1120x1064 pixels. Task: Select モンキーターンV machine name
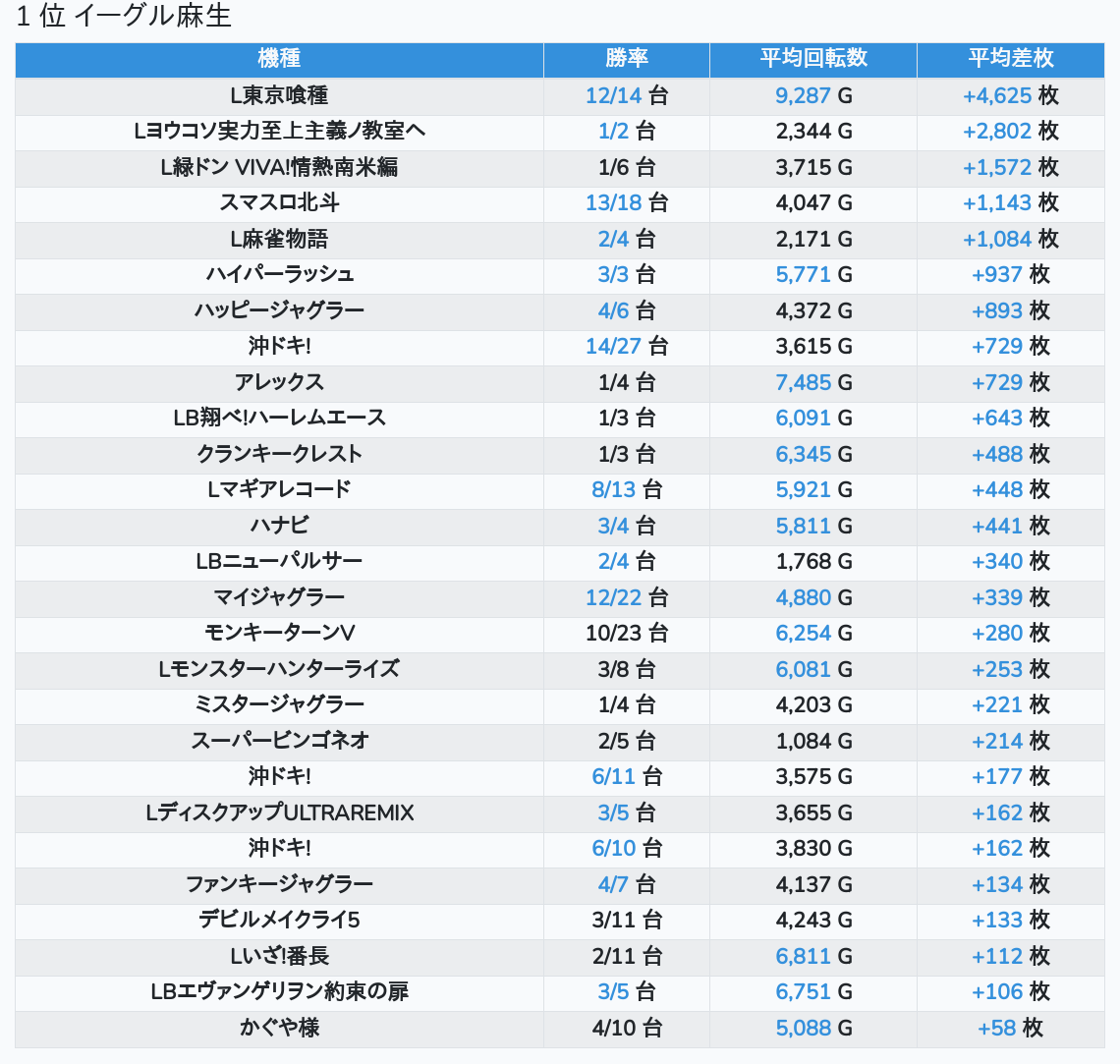click(x=279, y=634)
